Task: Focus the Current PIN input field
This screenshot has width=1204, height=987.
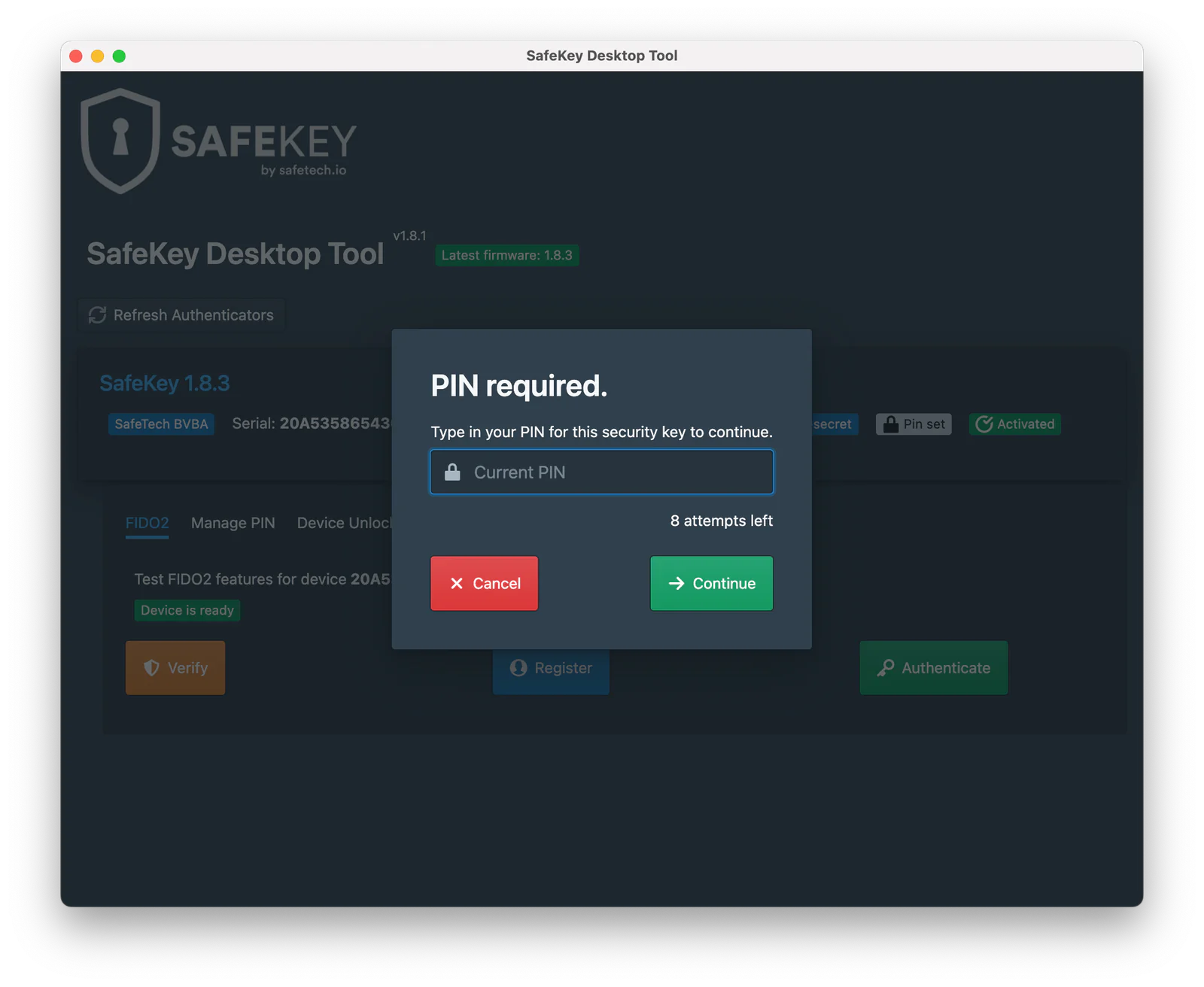Action: click(601, 472)
